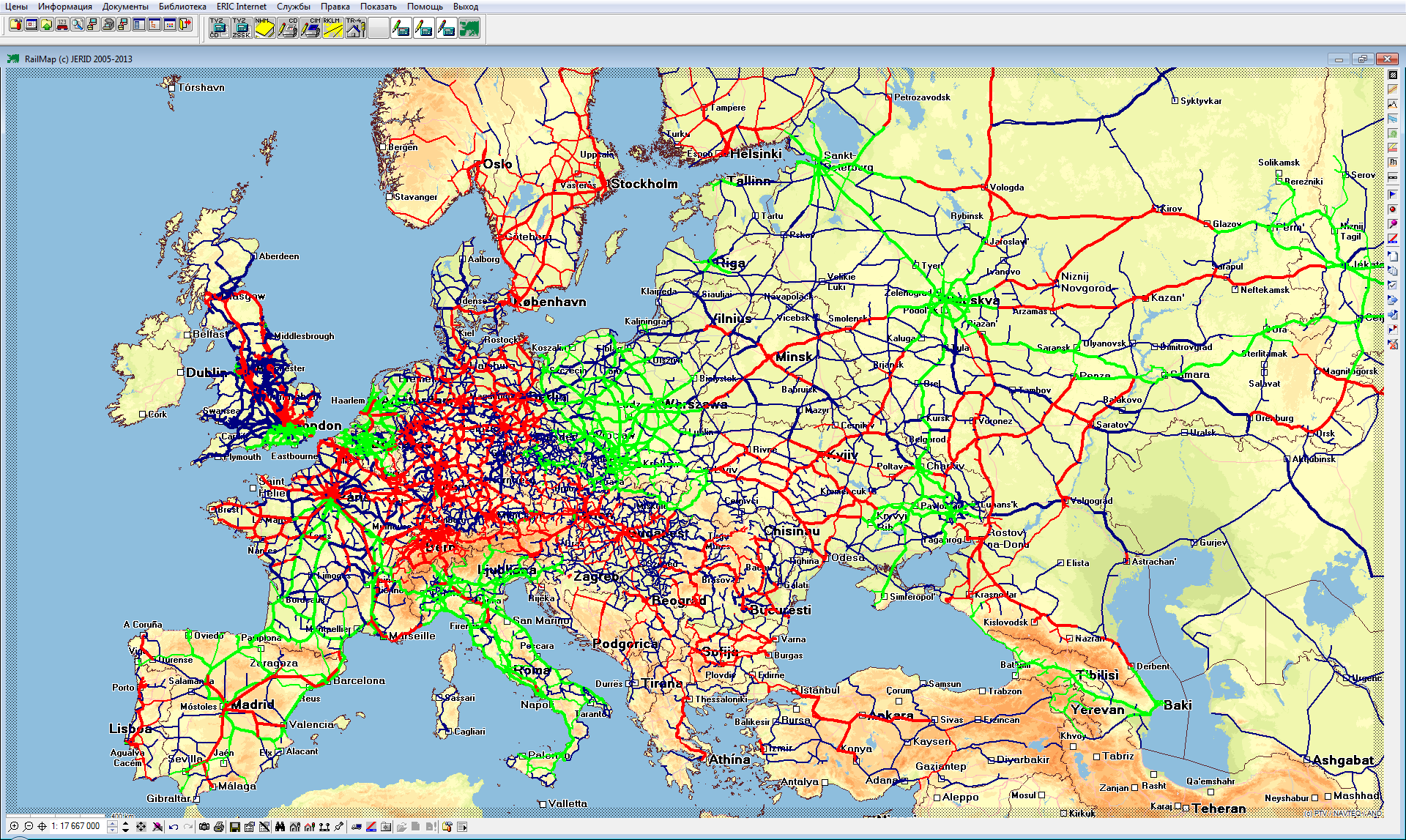Click the crosshair center map icon
1406x840 pixels.
point(42,827)
